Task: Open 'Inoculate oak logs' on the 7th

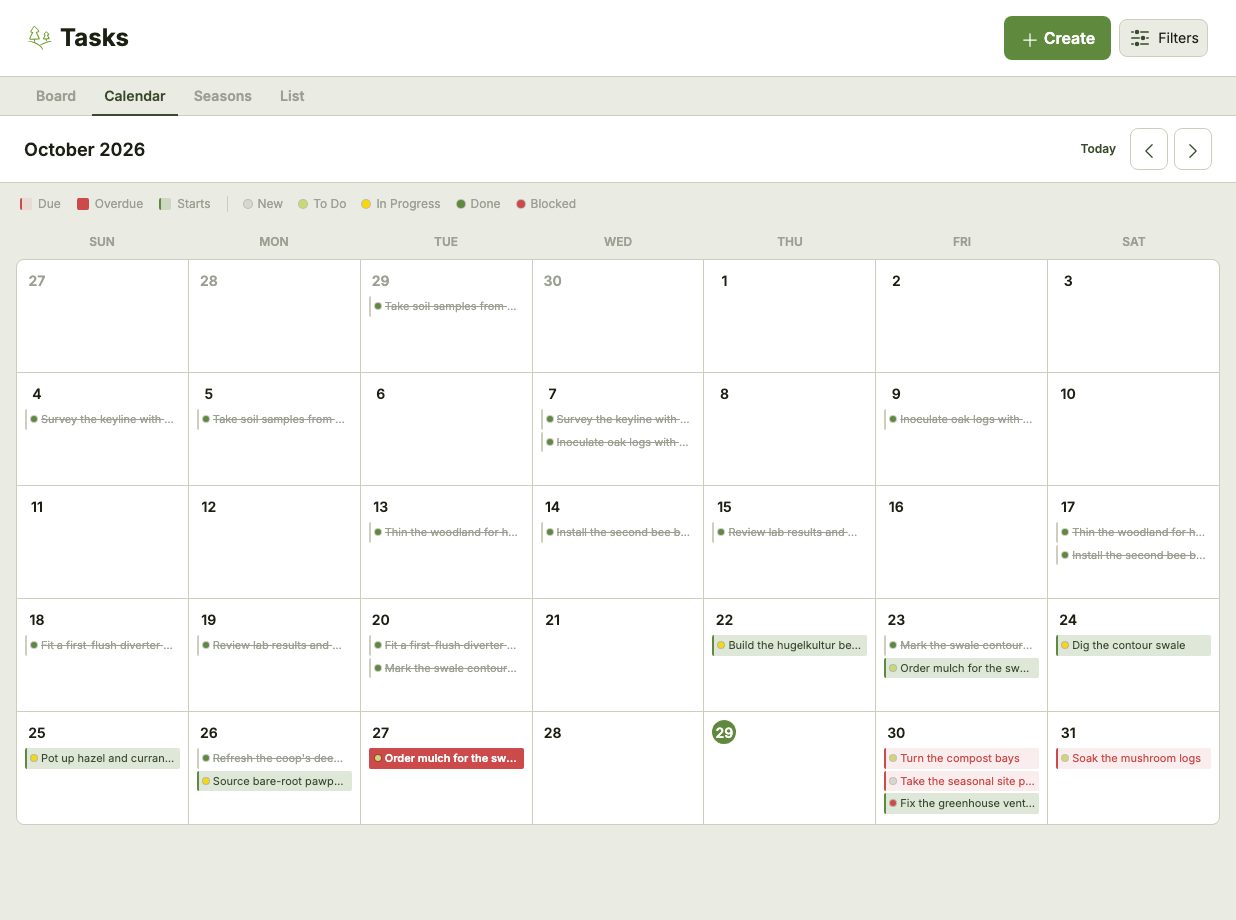Action: (618, 442)
